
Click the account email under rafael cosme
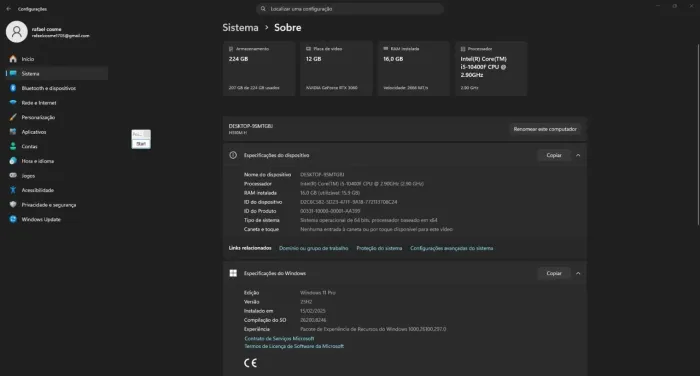60,36
